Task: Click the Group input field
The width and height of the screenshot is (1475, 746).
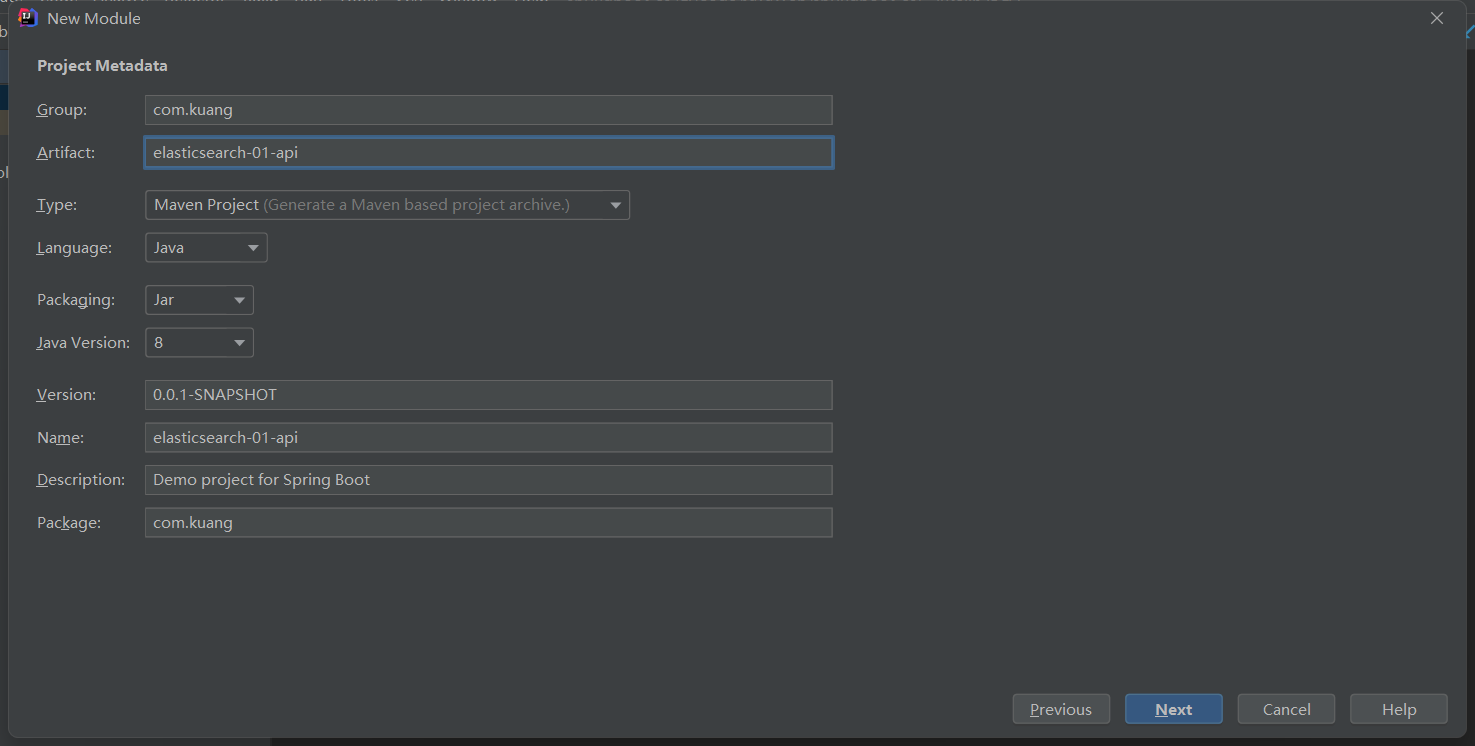Action: pyautogui.click(x=488, y=110)
